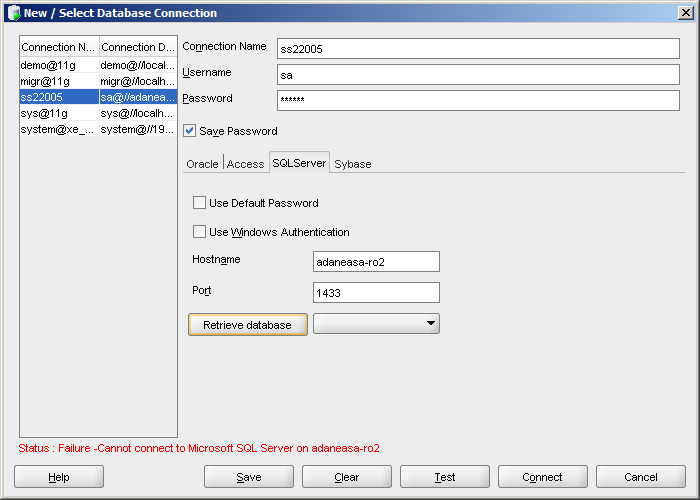Screen dimensions: 700x500
Task: Focus the Username field containing sa
Action: coord(478,75)
